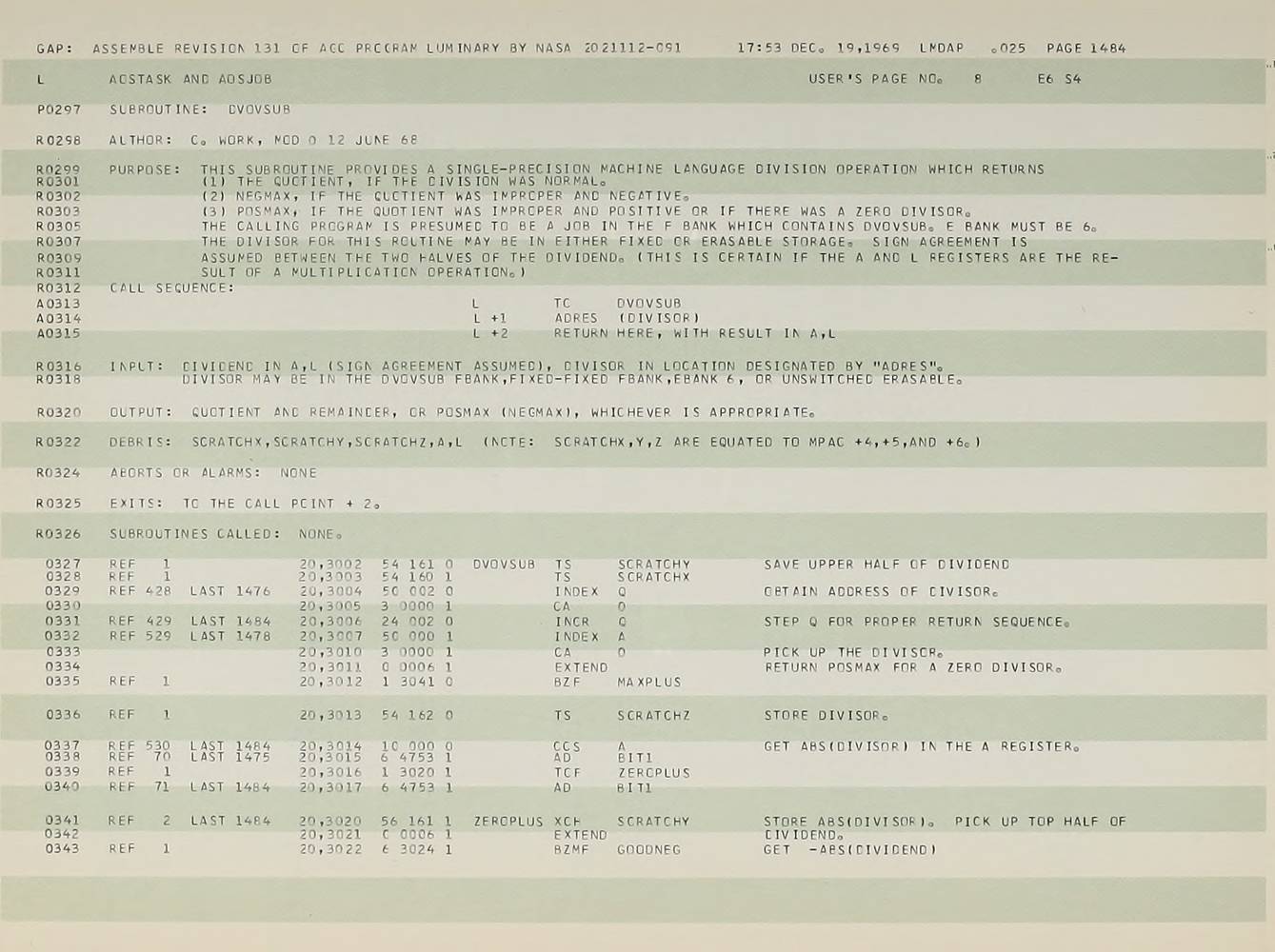Click 'GAP:' at the header start
1275x952 pixels.
(x=55, y=49)
